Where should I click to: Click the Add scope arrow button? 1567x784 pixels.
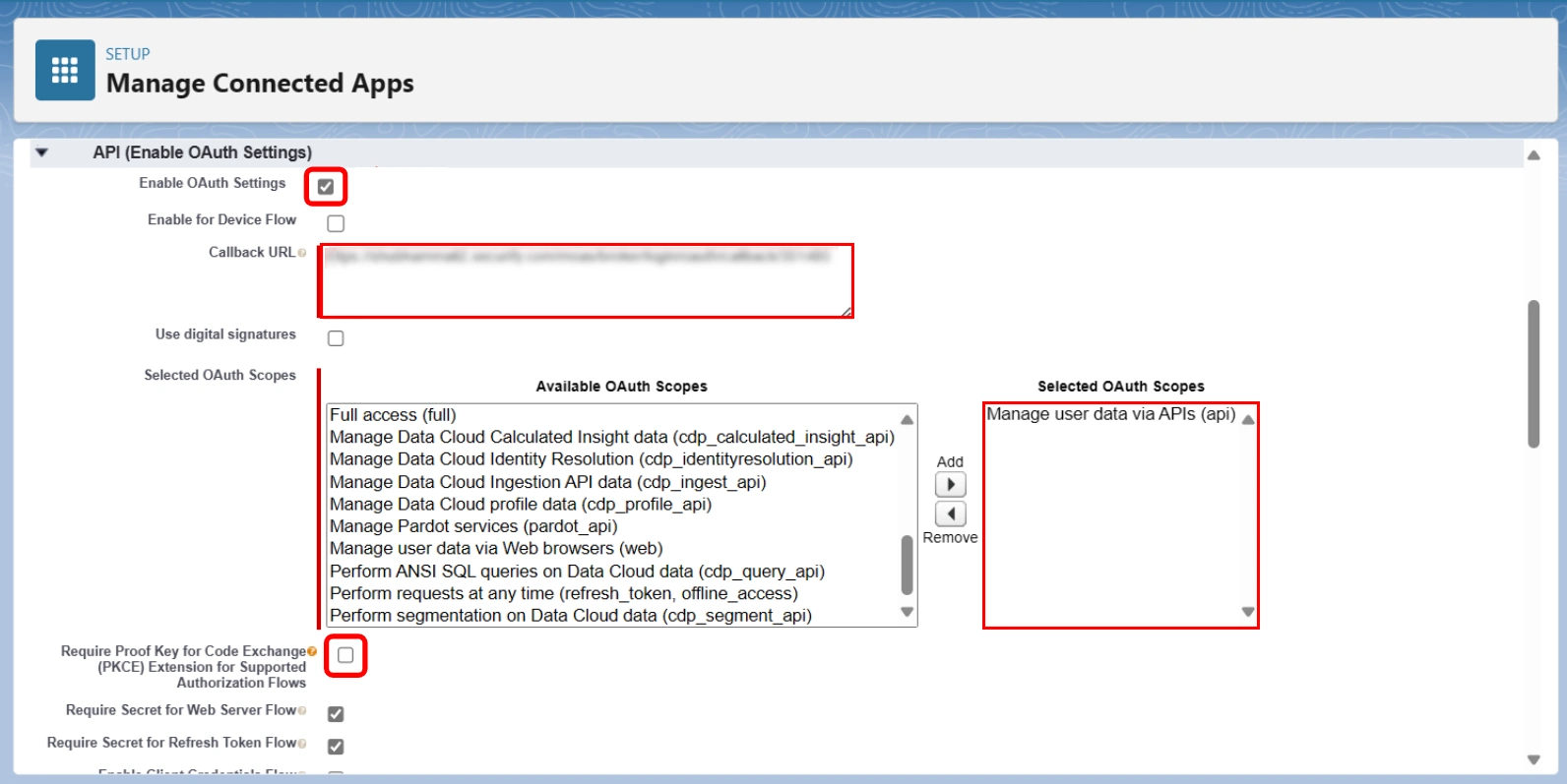(x=951, y=485)
